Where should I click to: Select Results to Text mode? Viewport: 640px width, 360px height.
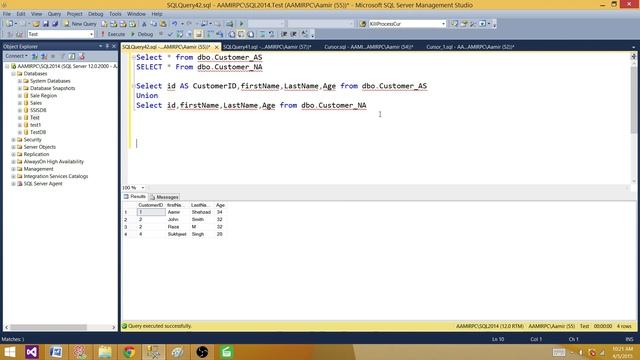(x=231, y=34)
